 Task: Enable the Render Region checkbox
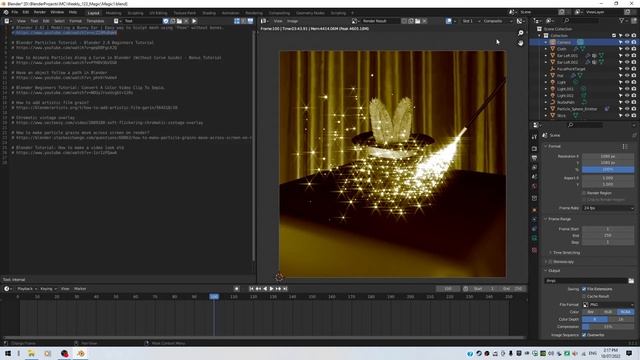pos(584,193)
